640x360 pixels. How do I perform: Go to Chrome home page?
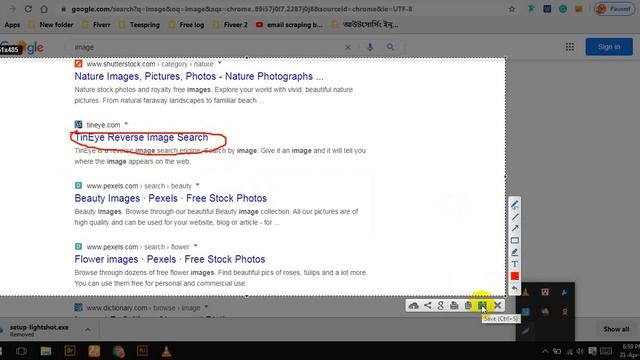(44, 9)
